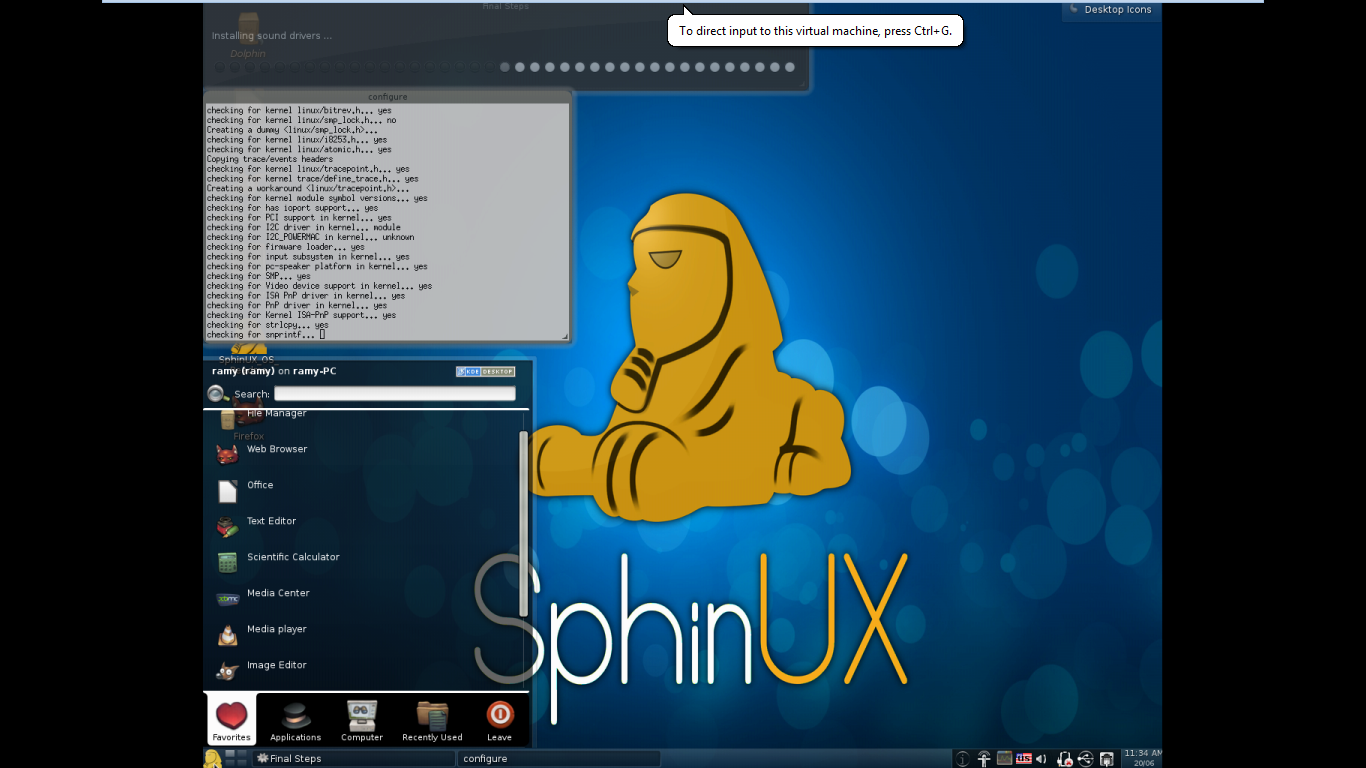
Task: Click 'checking for SMP... yes' terminal line
Action: pos(259,276)
